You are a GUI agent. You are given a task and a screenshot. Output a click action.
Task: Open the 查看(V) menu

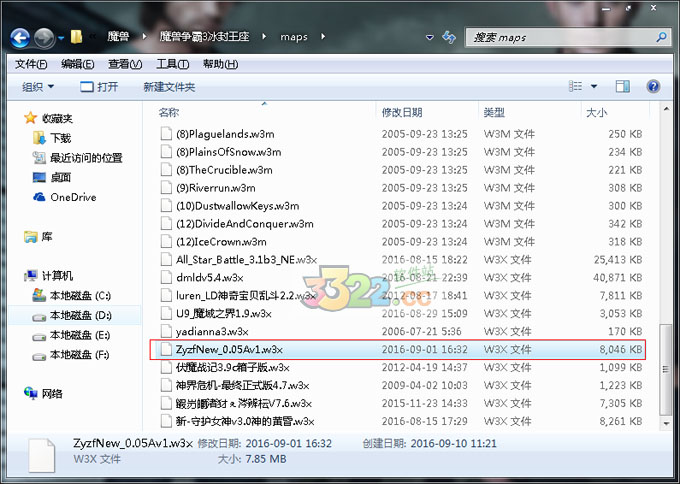pos(125,64)
